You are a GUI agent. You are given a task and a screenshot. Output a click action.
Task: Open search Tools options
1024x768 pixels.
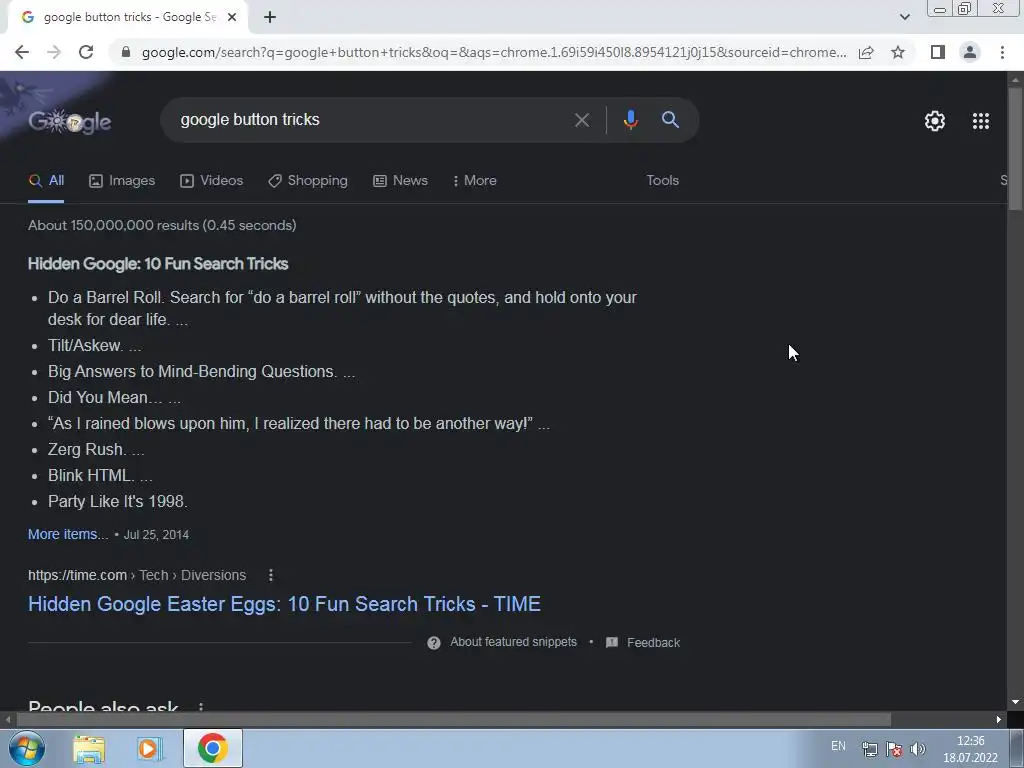[x=662, y=181]
